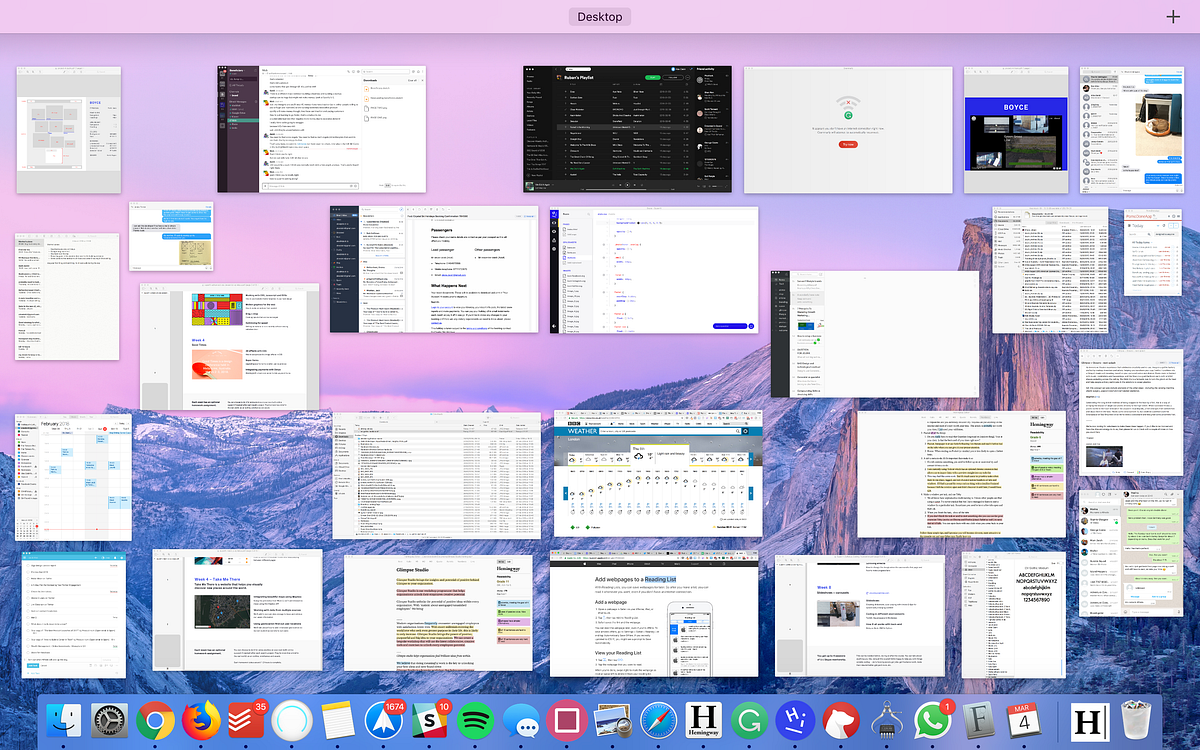
Task: Select Week 4 - Take Me There window
Action: coord(237,612)
